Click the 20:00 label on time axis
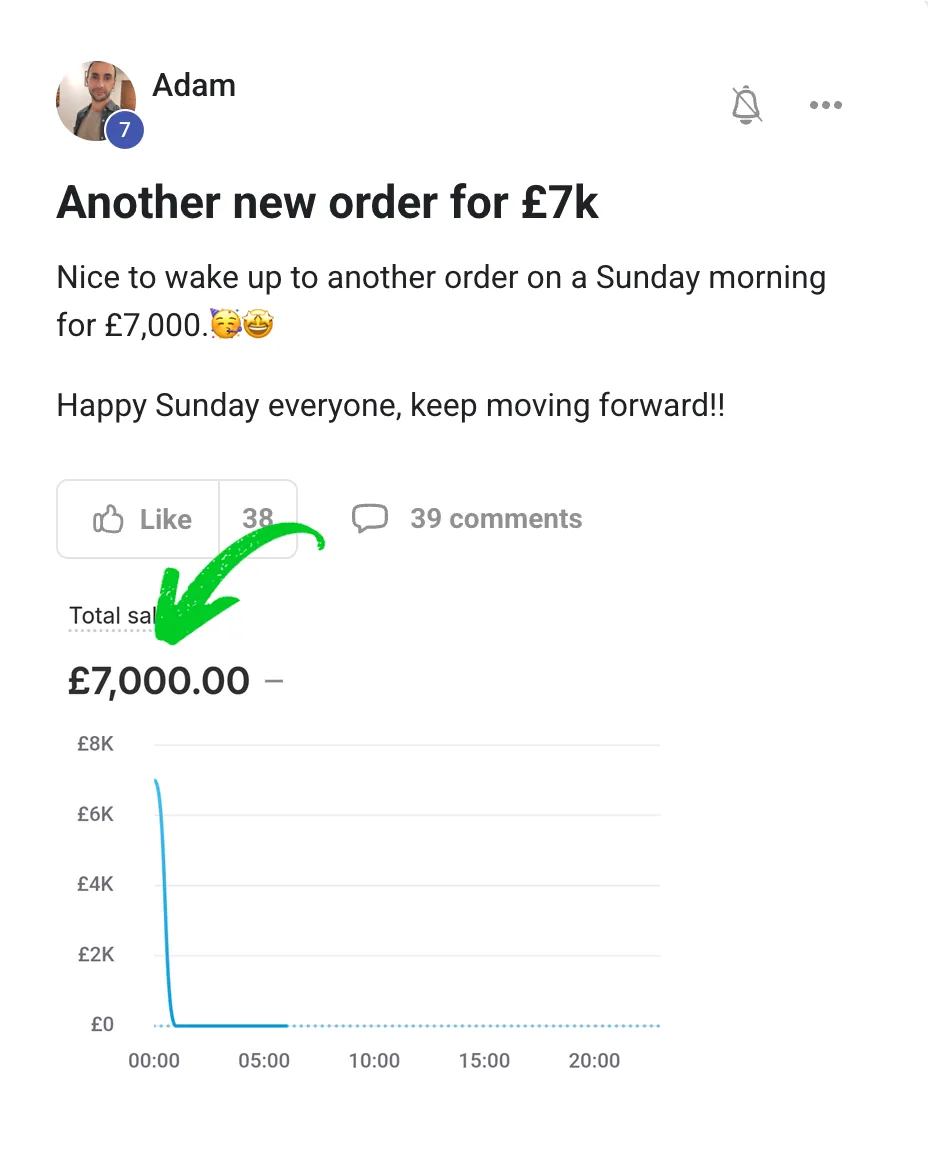Viewport: 928px width, 1163px height. click(594, 1061)
